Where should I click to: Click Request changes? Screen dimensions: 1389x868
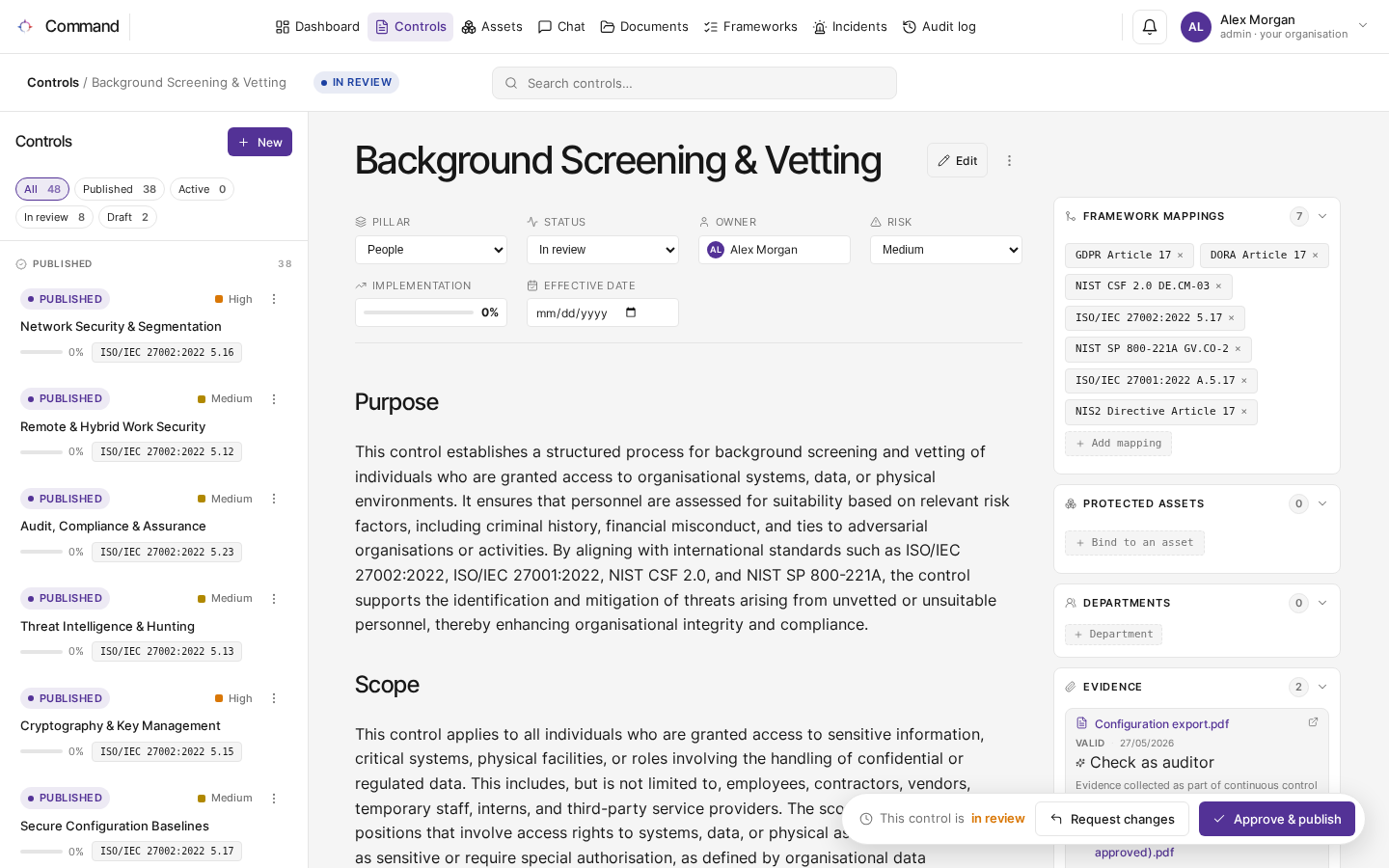(1112, 819)
